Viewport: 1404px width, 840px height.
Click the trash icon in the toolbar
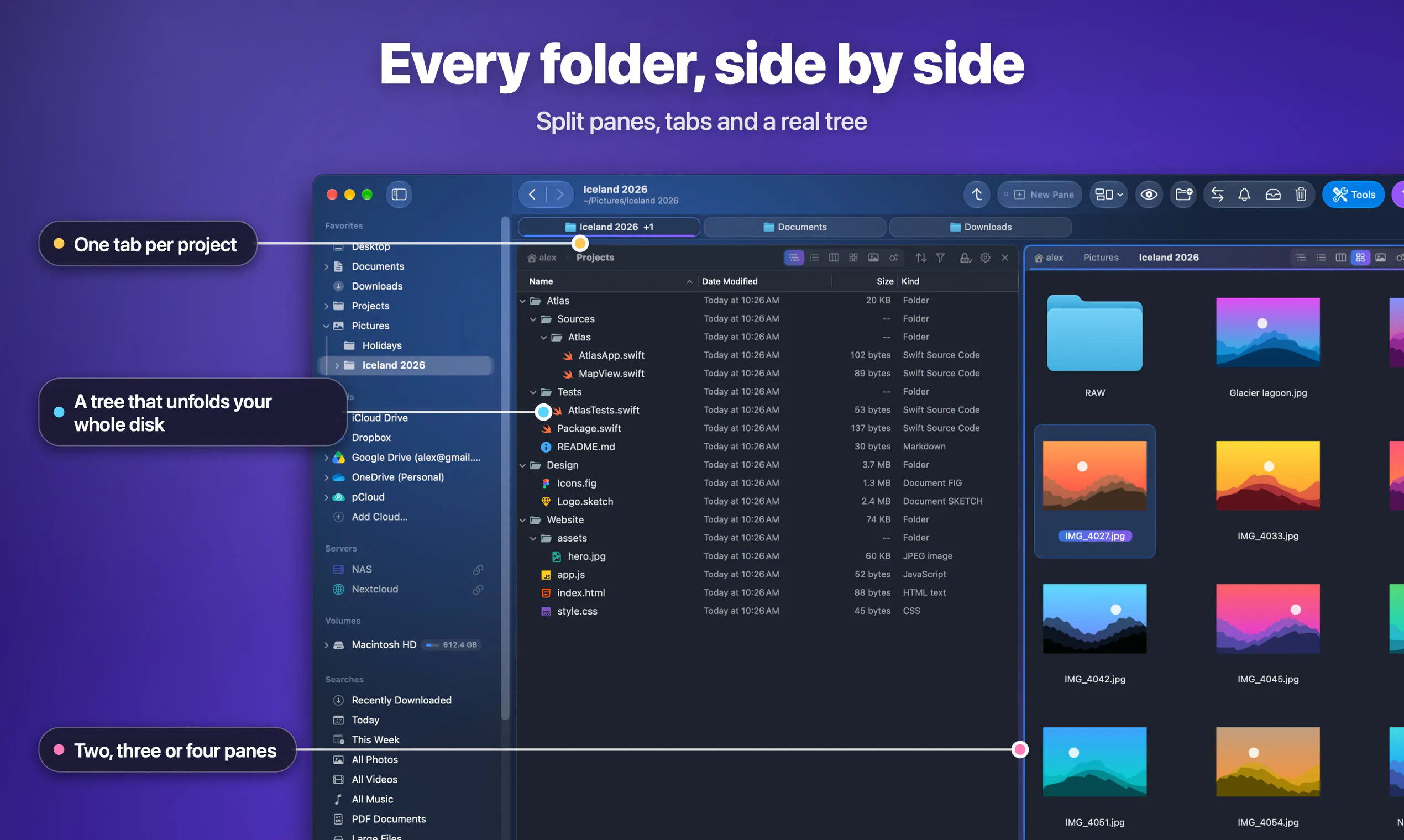pyautogui.click(x=1301, y=194)
